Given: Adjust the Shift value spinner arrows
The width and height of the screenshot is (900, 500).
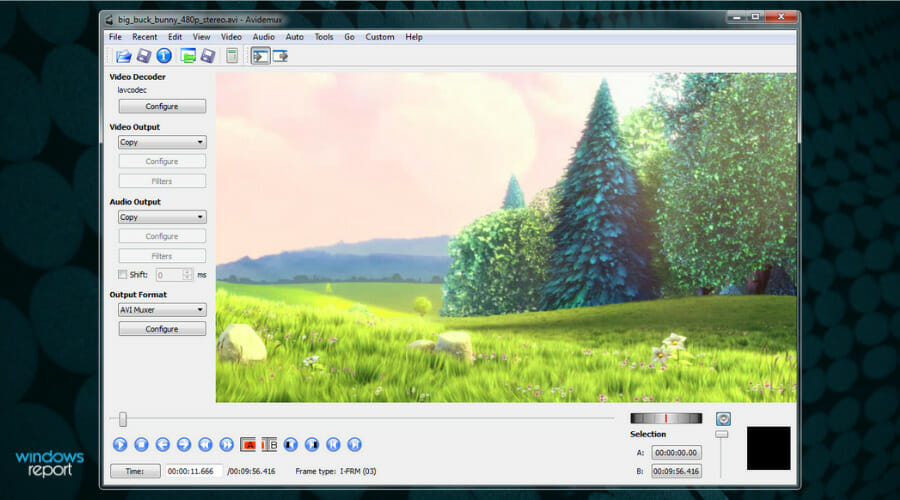Looking at the screenshot, I should click(x=187, y=275).
